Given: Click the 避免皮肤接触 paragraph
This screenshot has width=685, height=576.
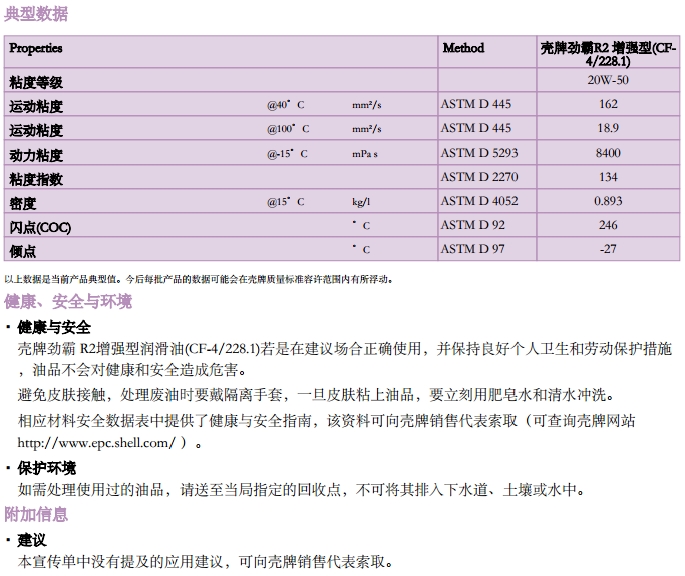Looking at the screenshot, I should coord(316,395).
